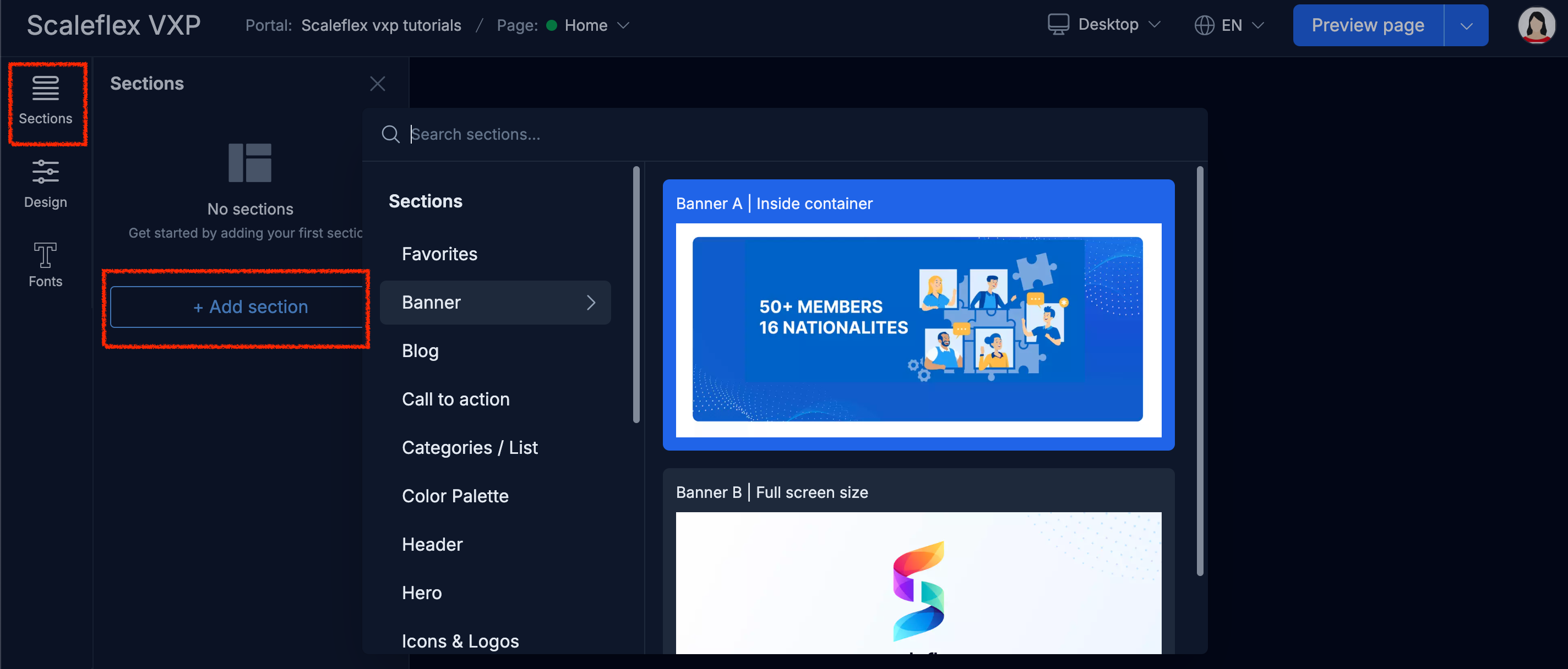Close the Sections panel with X
Viewport: 1568px width, 669px height.
click(x=377, y=84)
